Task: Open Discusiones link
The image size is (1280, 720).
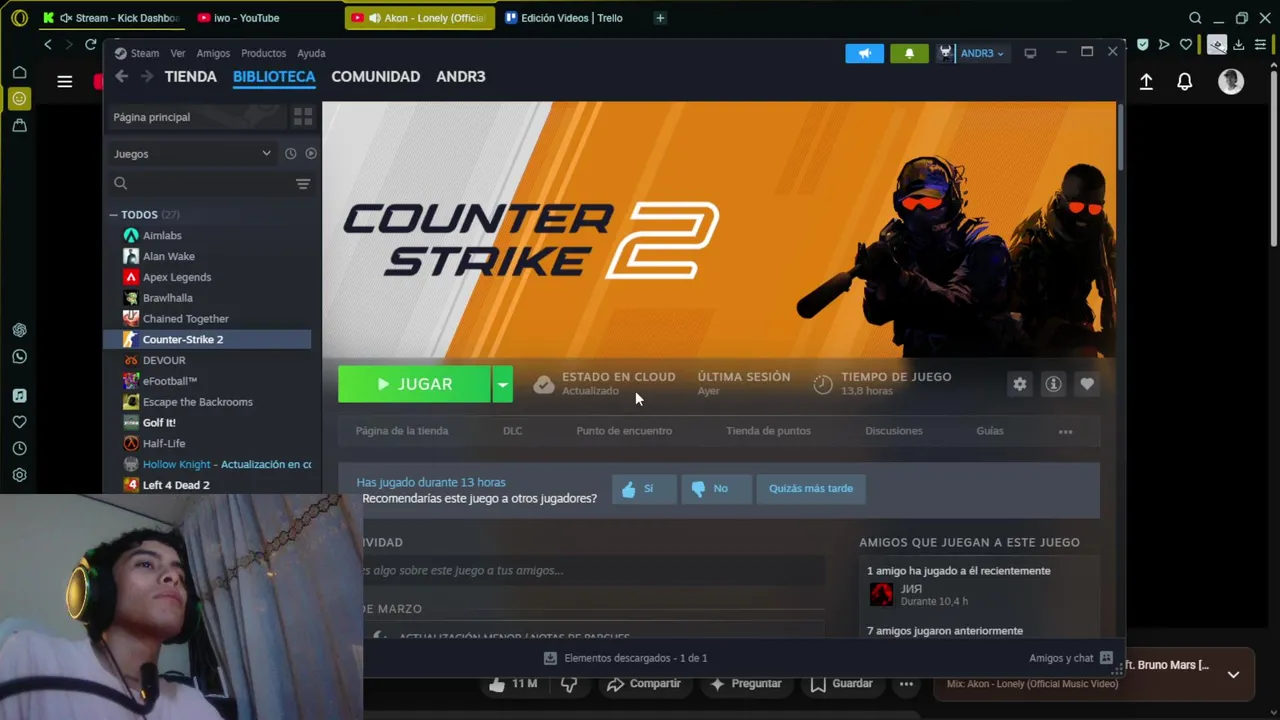Action: coord(893,431)
